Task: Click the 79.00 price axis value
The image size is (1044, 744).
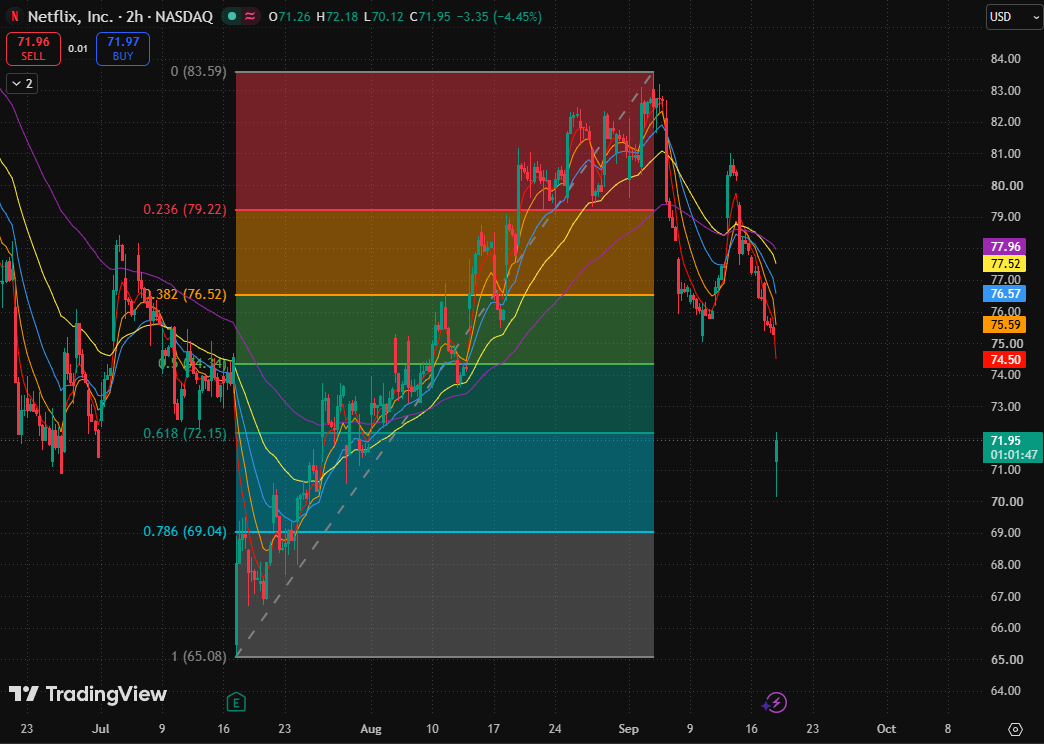Action: pos(1005,217)
